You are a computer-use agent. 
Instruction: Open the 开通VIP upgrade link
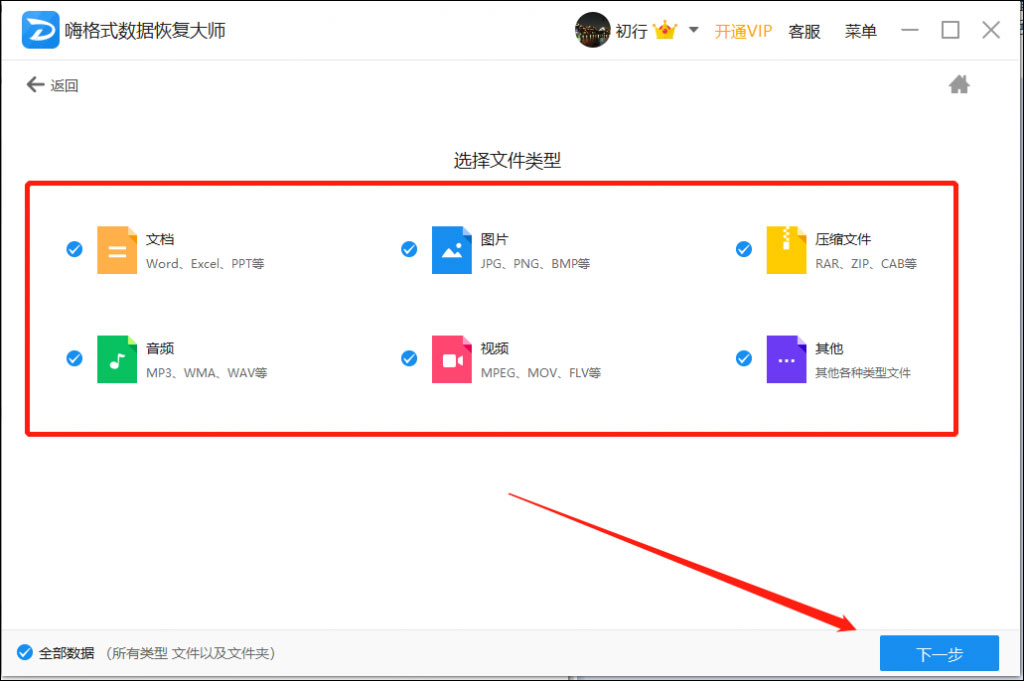[x=743, y=31]
